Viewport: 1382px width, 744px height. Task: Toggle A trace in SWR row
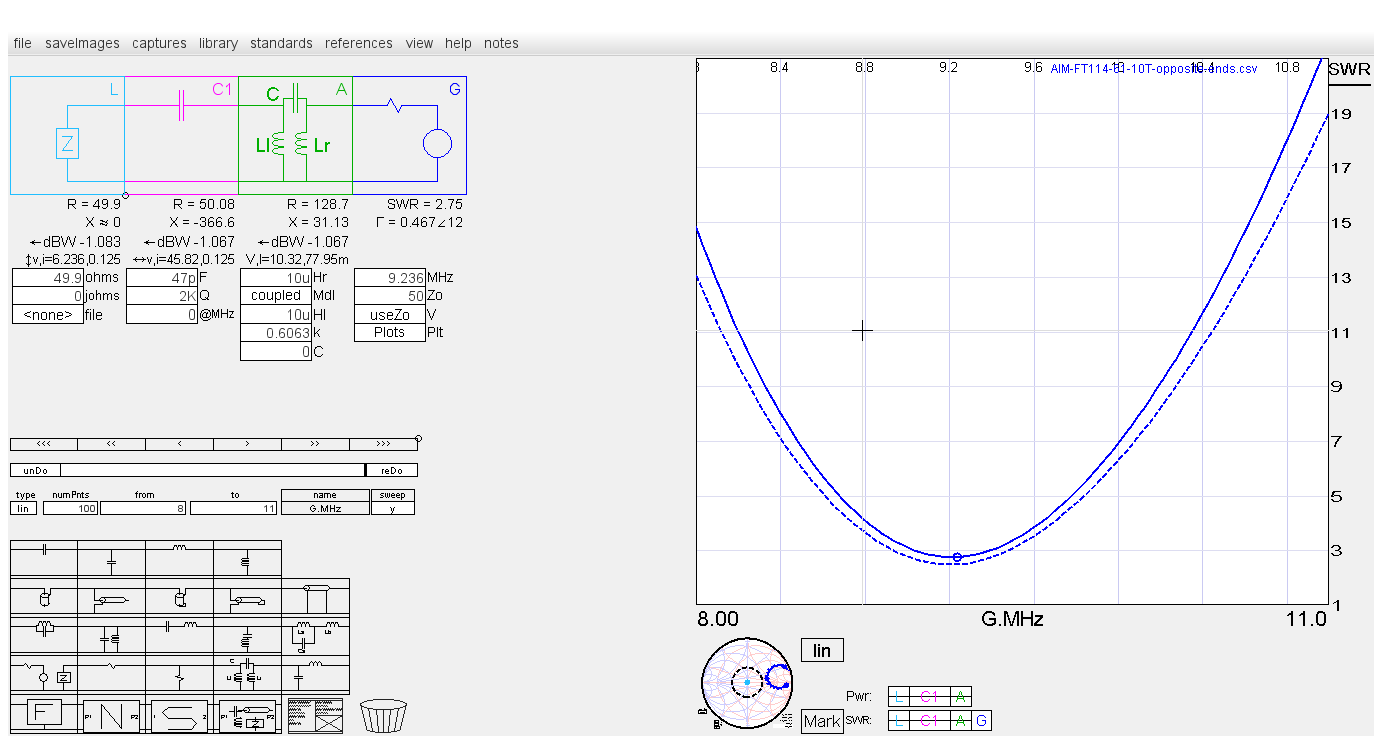pos(961,720)
